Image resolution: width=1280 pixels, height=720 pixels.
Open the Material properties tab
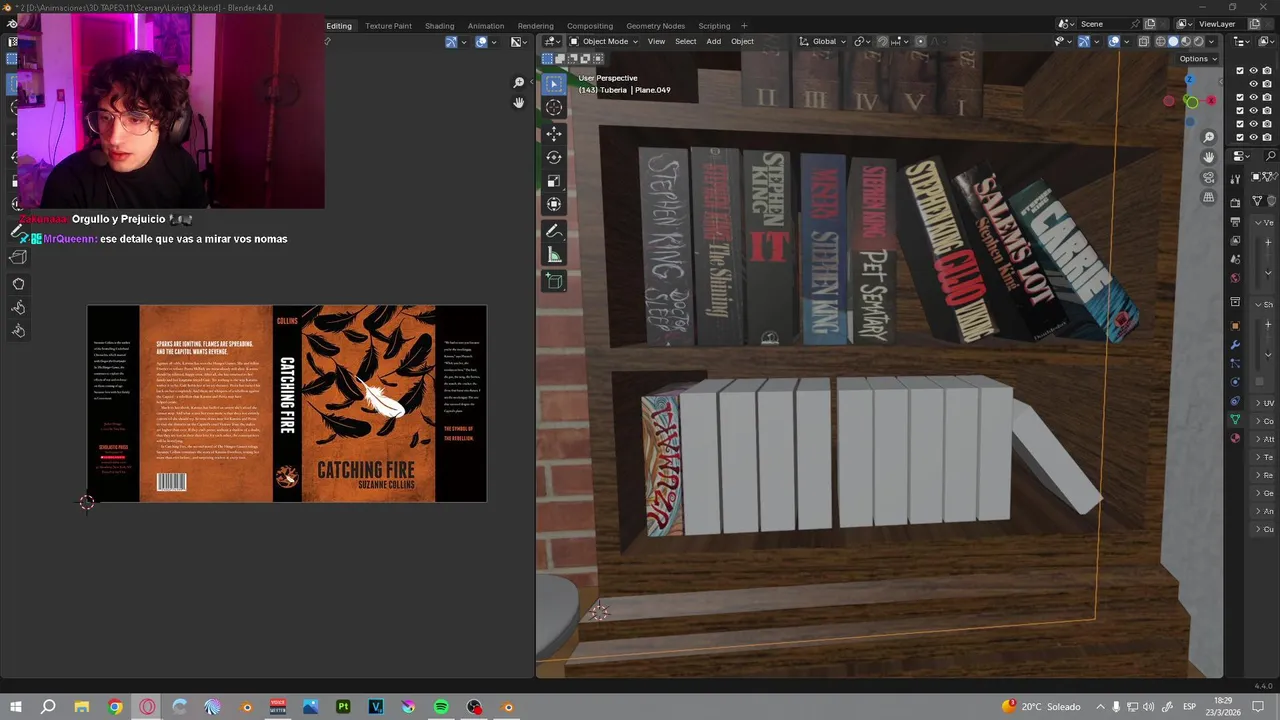point(1236,438)
